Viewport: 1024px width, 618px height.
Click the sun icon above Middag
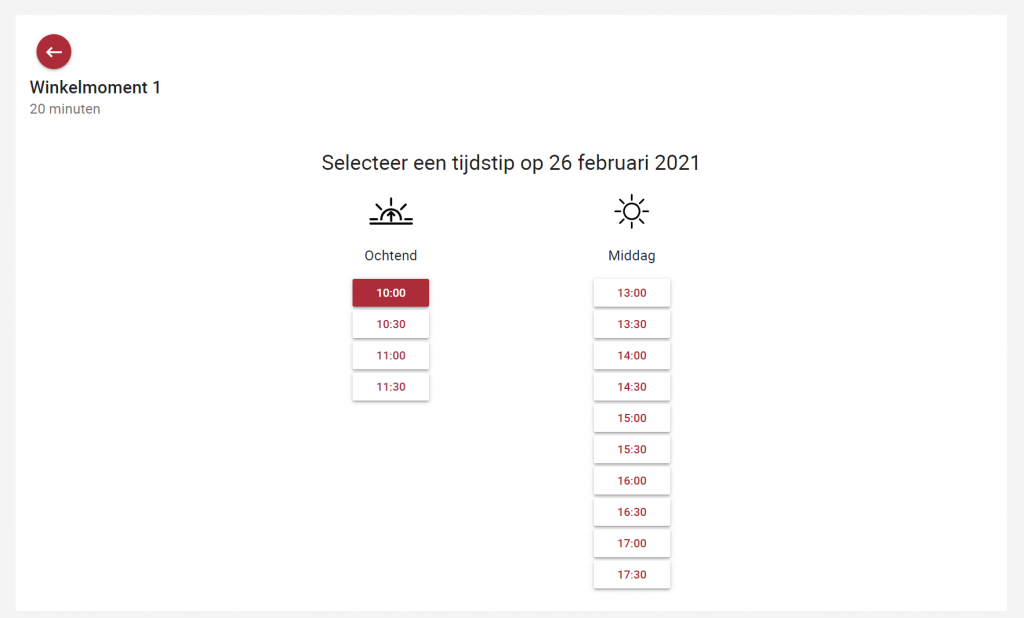click(x=632, y=211)
